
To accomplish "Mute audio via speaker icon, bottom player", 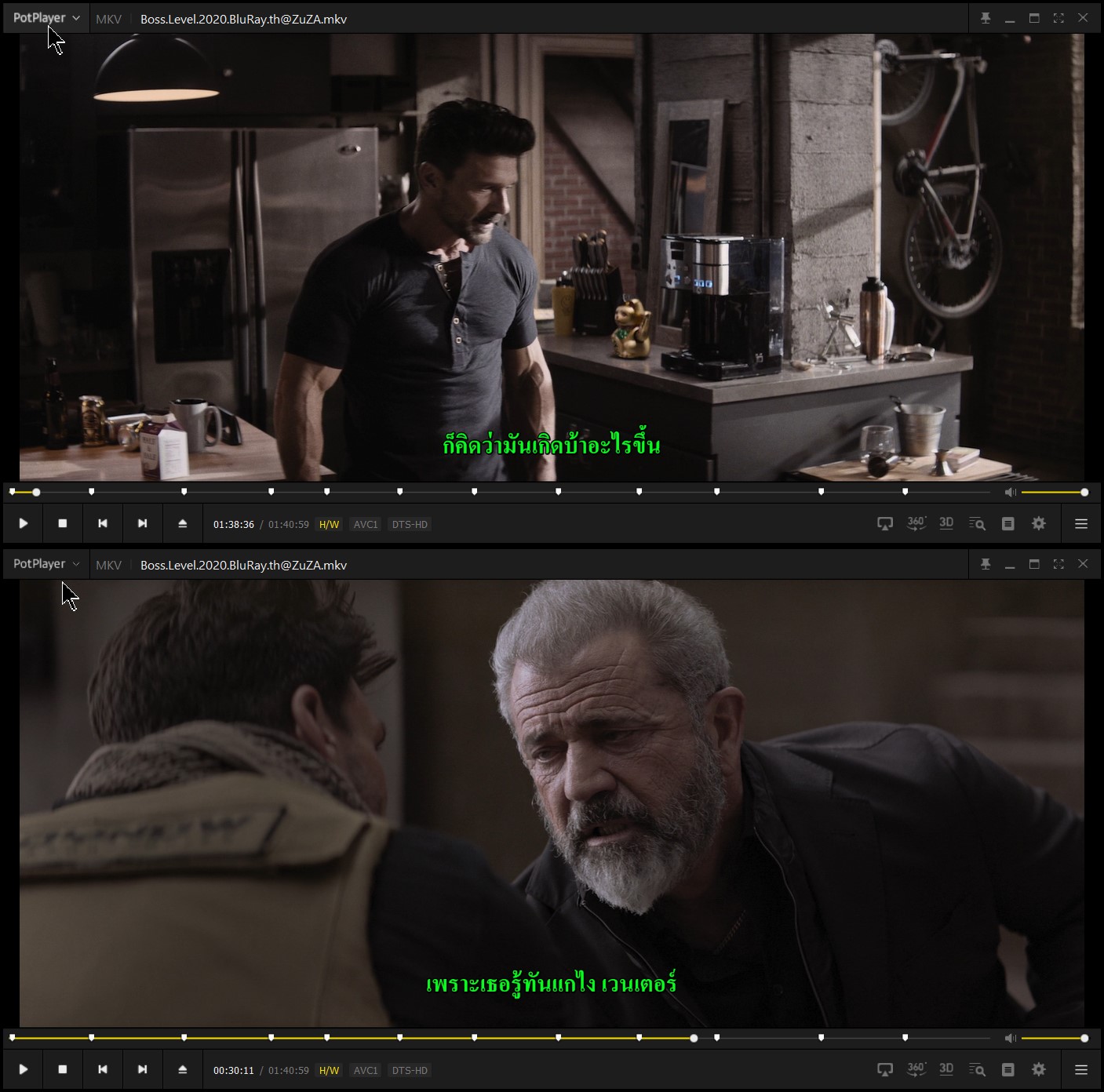I will pyautogui.click(x=1011, y=1038).
